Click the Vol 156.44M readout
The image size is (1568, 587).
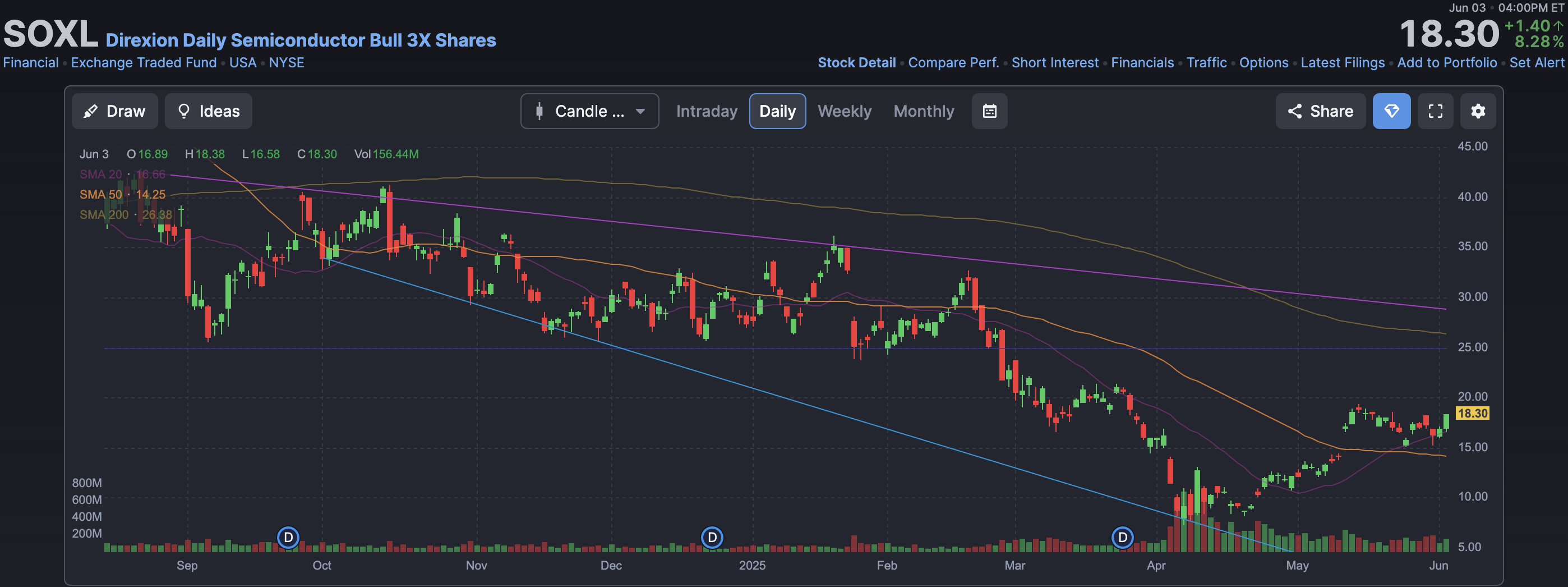(386, 155)
